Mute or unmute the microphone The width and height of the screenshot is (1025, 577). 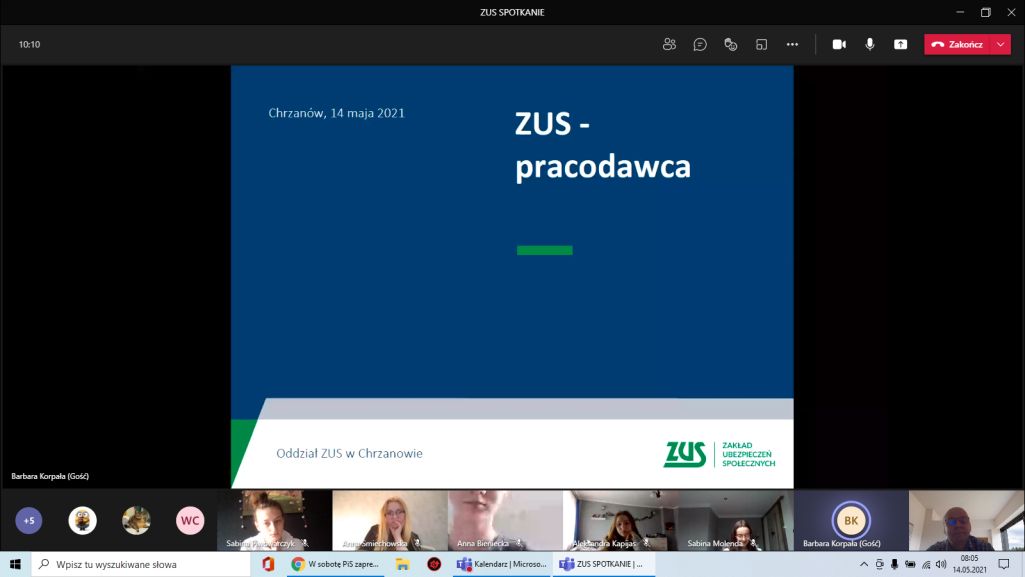(x=869, y=44)
